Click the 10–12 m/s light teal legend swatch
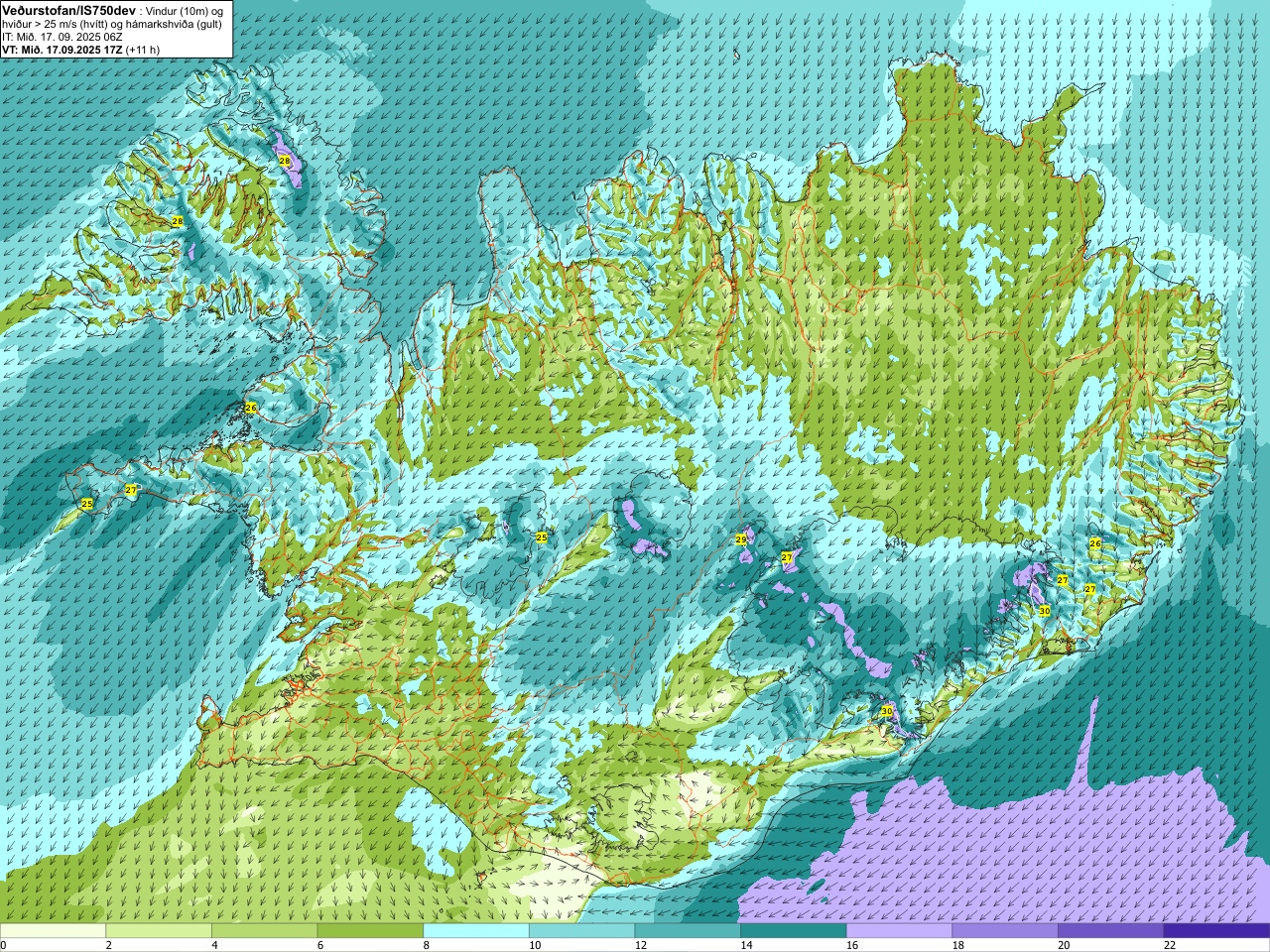The height and width of the screenshot is (952, 1270). (581, 930)
